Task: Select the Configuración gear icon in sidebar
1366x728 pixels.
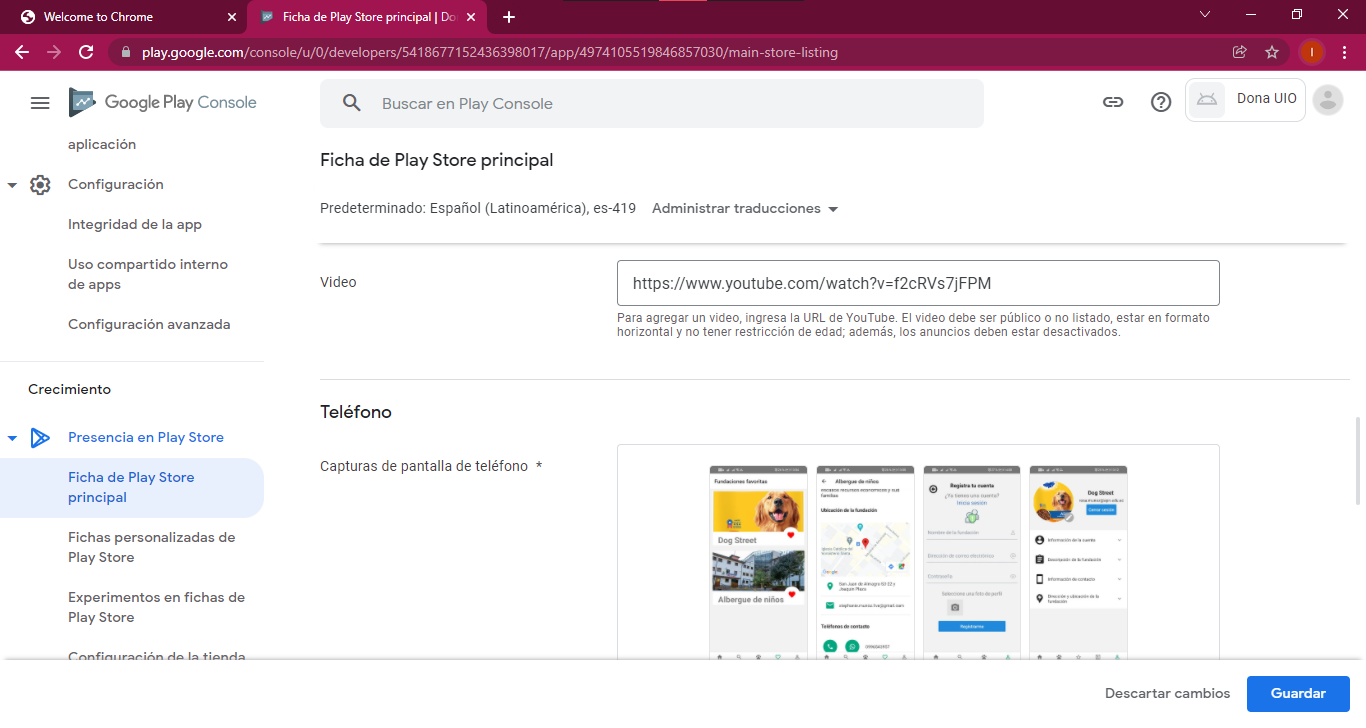Action: pyautogui.click(x=40, y=184)
